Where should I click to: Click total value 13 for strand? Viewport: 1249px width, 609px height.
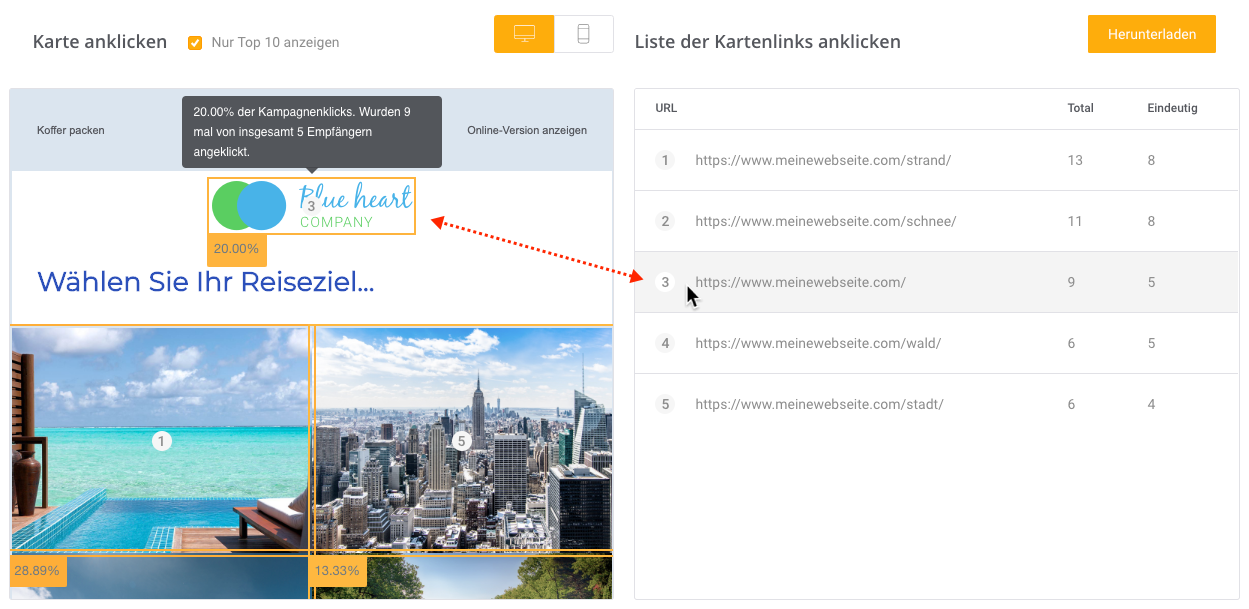1075,160
